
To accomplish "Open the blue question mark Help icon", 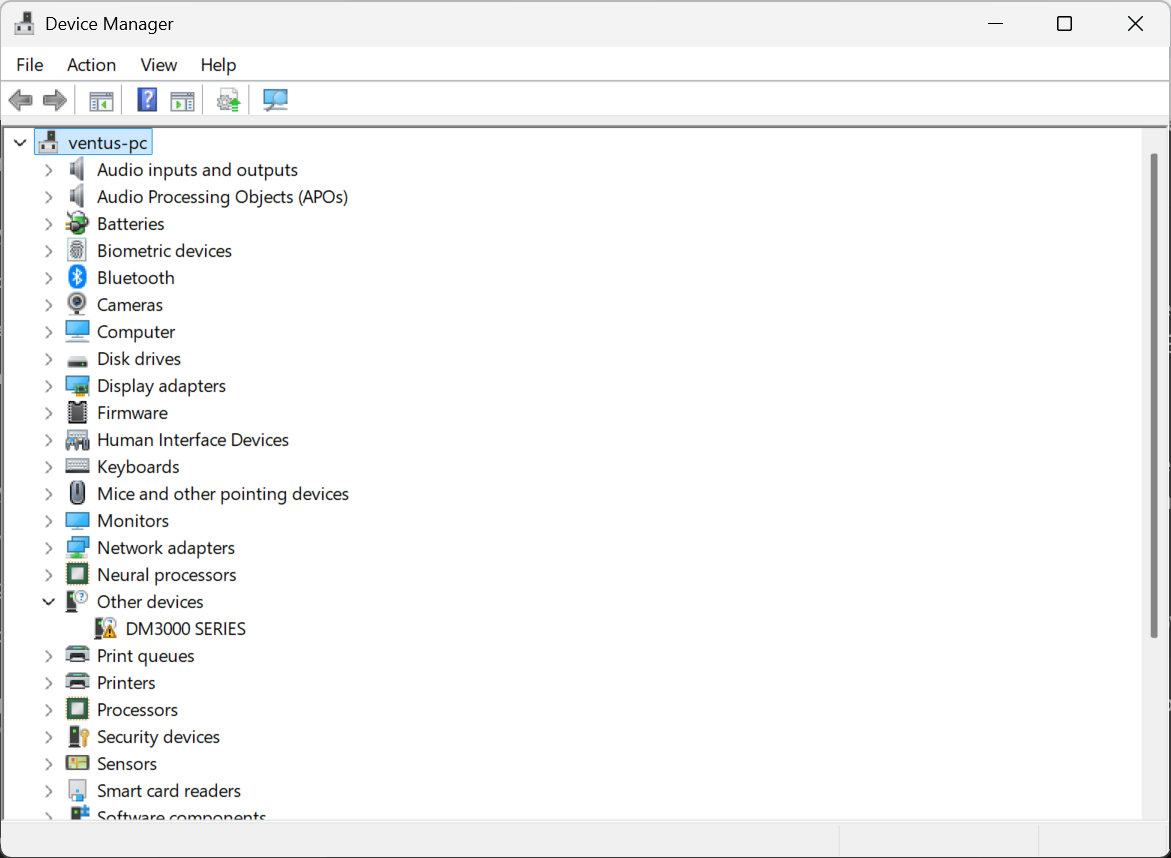I will point(147,99).
